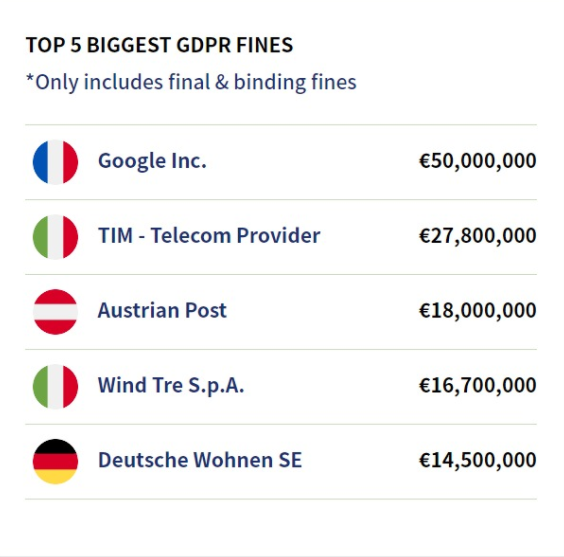Open the Google Inc. link
Image resolution: width=564 pixels, height=557 pixels.
(x=152, y=161)
